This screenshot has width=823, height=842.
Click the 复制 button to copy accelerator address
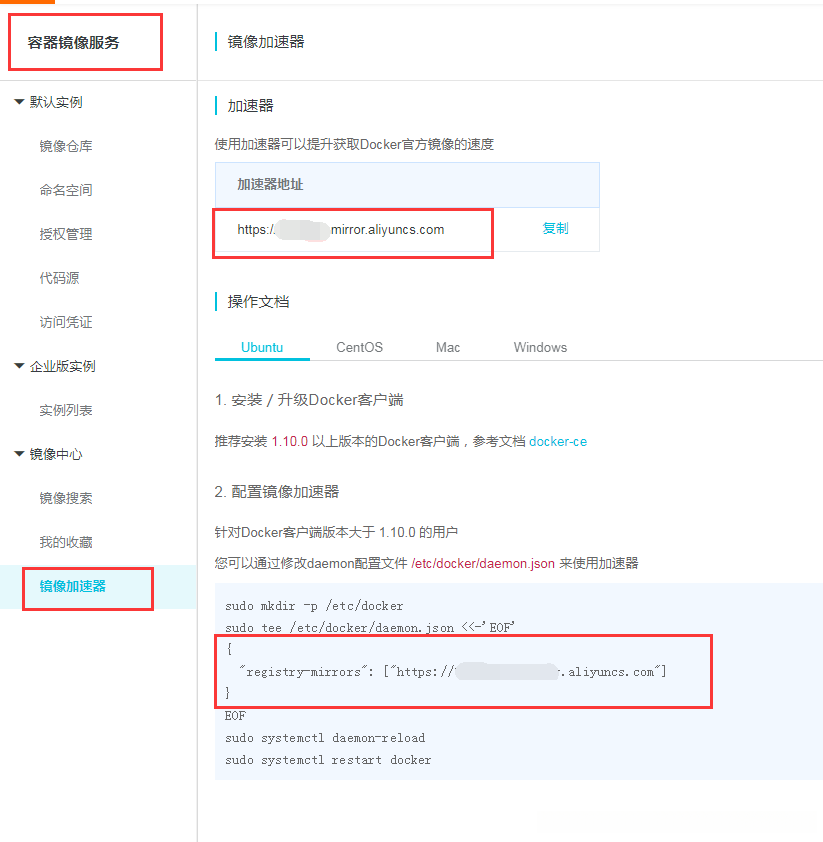555,228
